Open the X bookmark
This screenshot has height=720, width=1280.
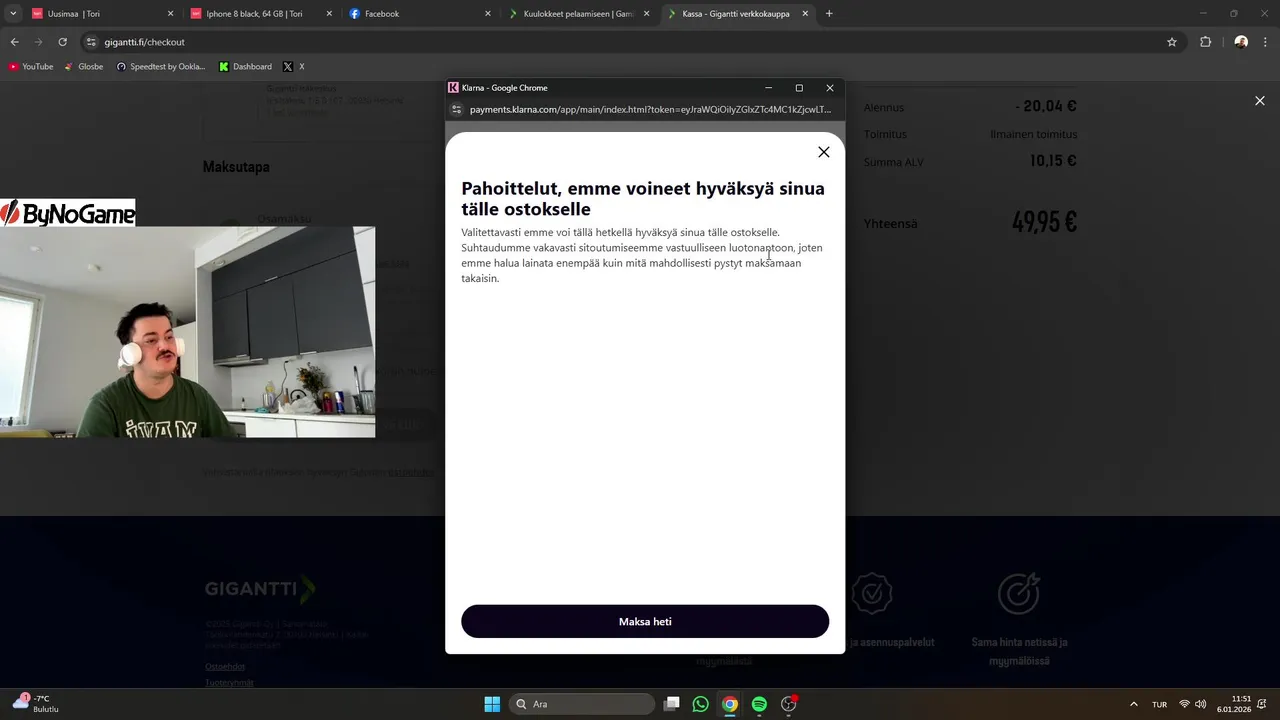click(294, 67)
